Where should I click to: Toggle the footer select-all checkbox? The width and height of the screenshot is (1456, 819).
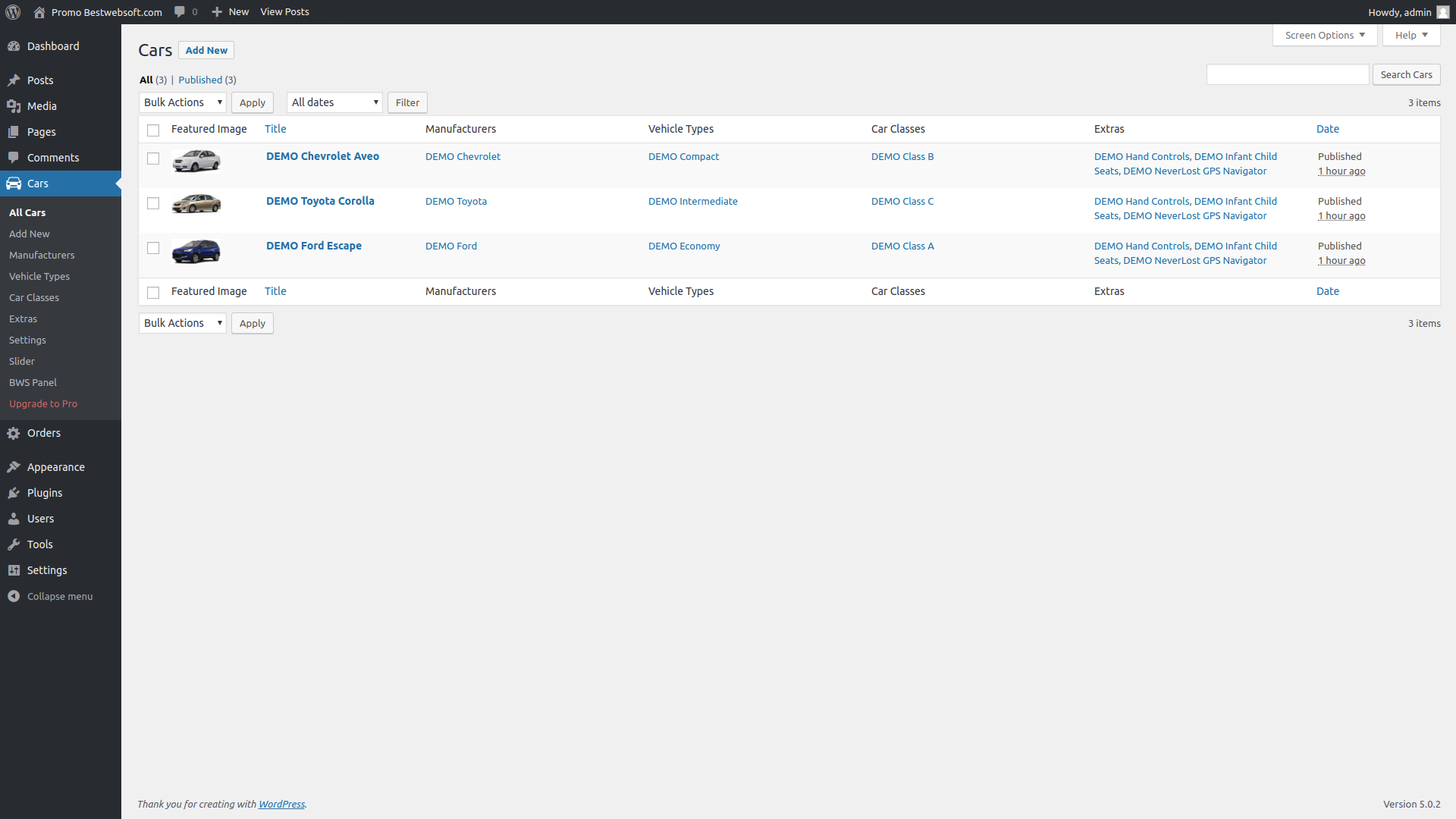[x=153, y=293]
